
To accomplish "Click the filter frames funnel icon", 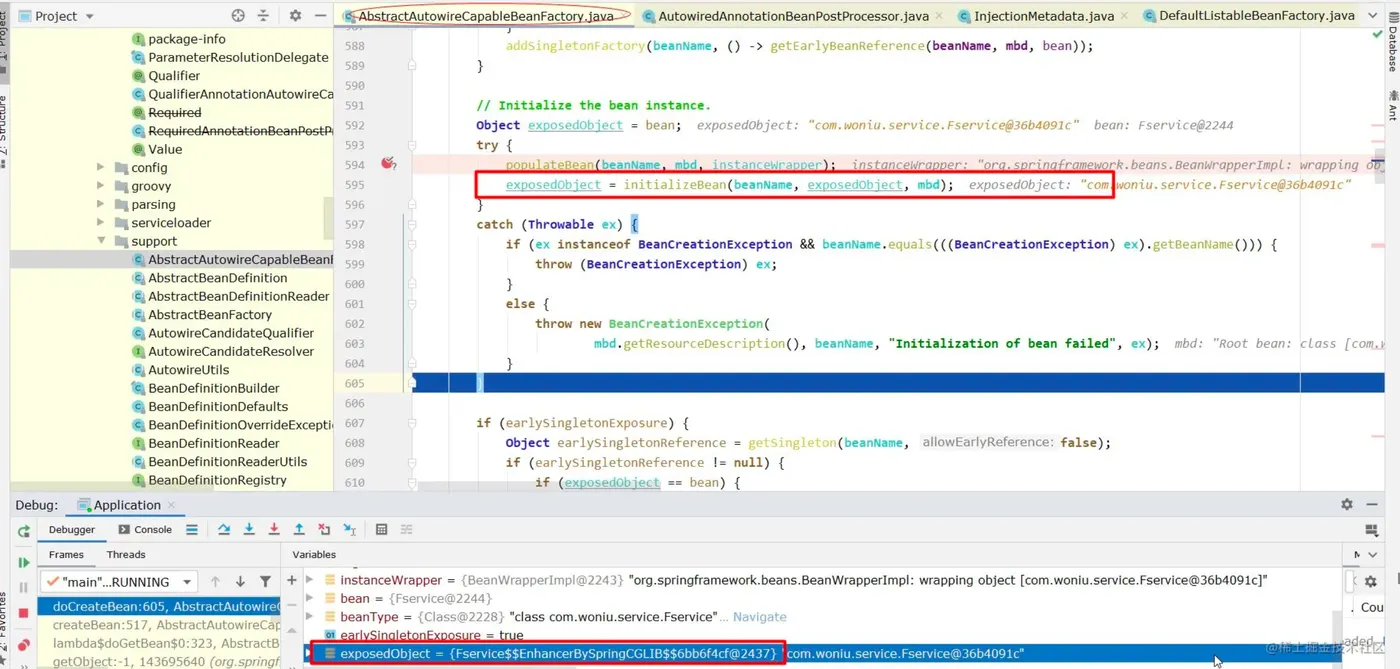I will tap(265, 581).
